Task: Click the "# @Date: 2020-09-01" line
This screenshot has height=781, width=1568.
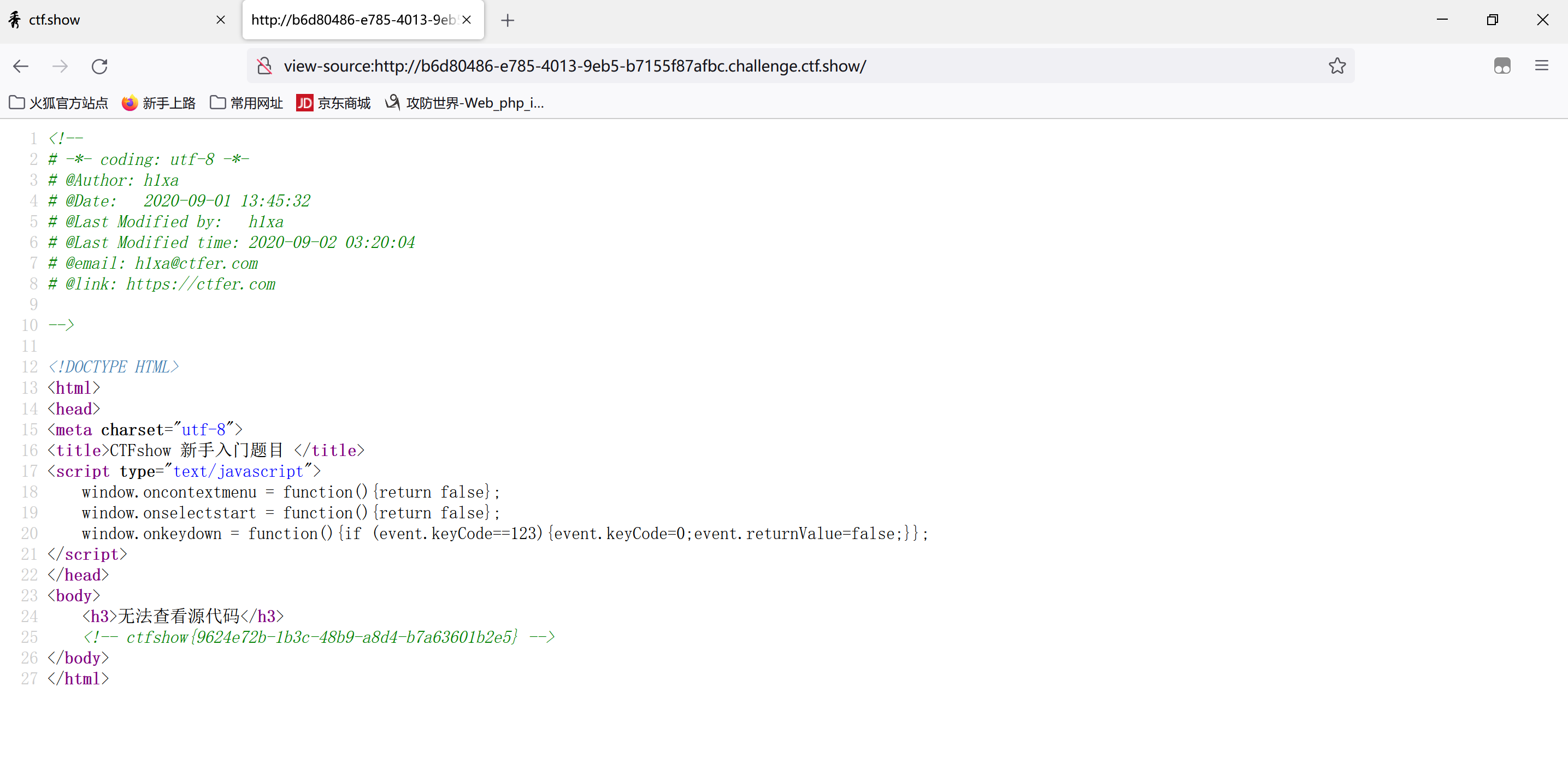Action: click(x=179, y=201)
